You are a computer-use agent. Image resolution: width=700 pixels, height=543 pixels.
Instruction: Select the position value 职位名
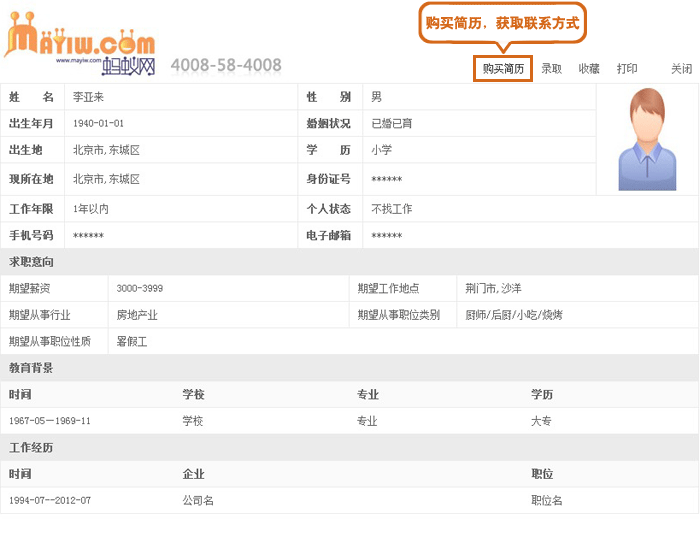pyautogui.click(x=546, y=501)
